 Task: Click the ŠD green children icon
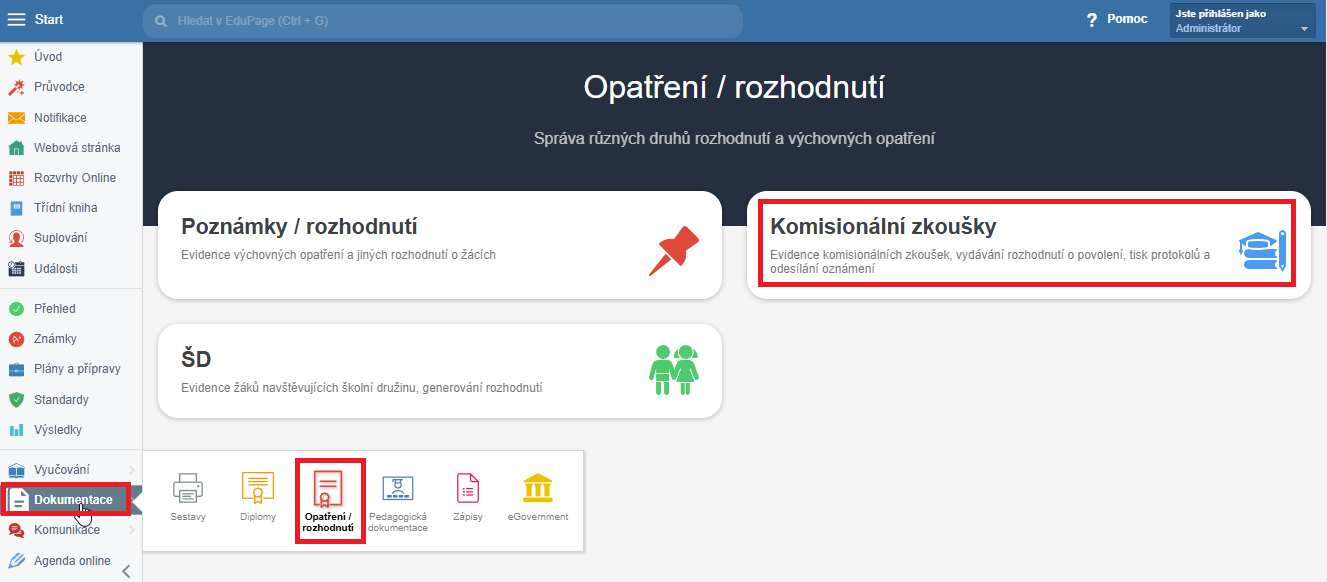pos(673,369)
